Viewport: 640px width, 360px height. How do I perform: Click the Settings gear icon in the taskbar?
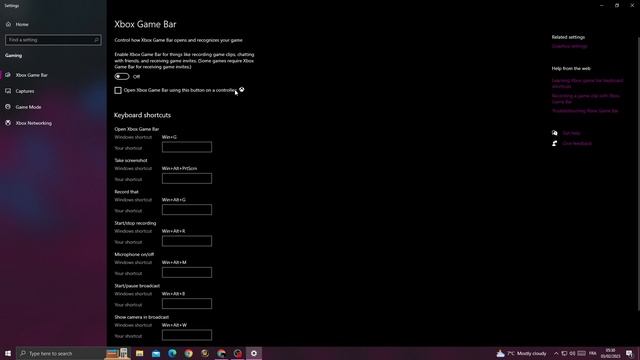pyautogui.click(x=254, y=353)
